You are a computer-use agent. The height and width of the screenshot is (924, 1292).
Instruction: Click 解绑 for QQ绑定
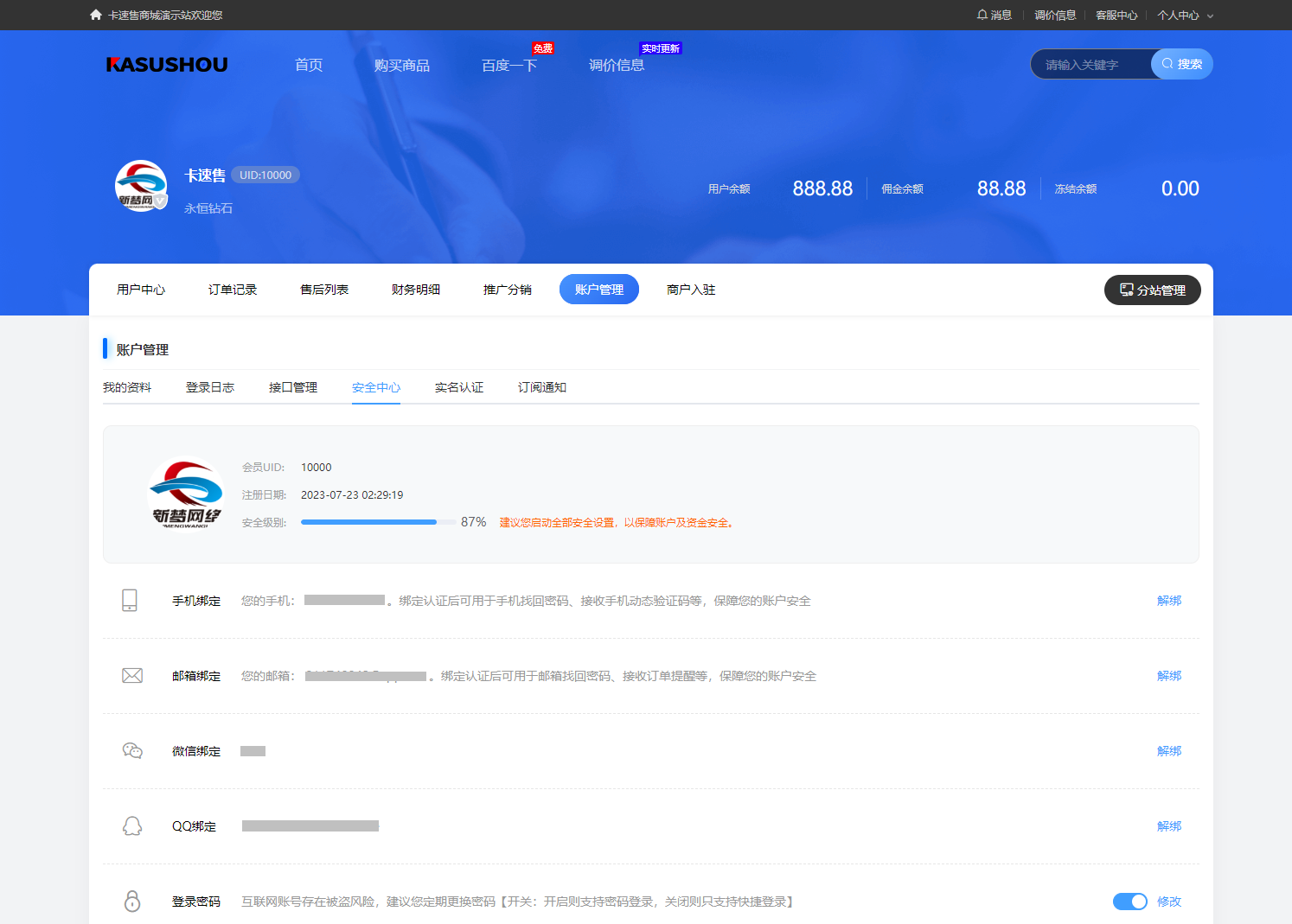tap(1169, 826)
